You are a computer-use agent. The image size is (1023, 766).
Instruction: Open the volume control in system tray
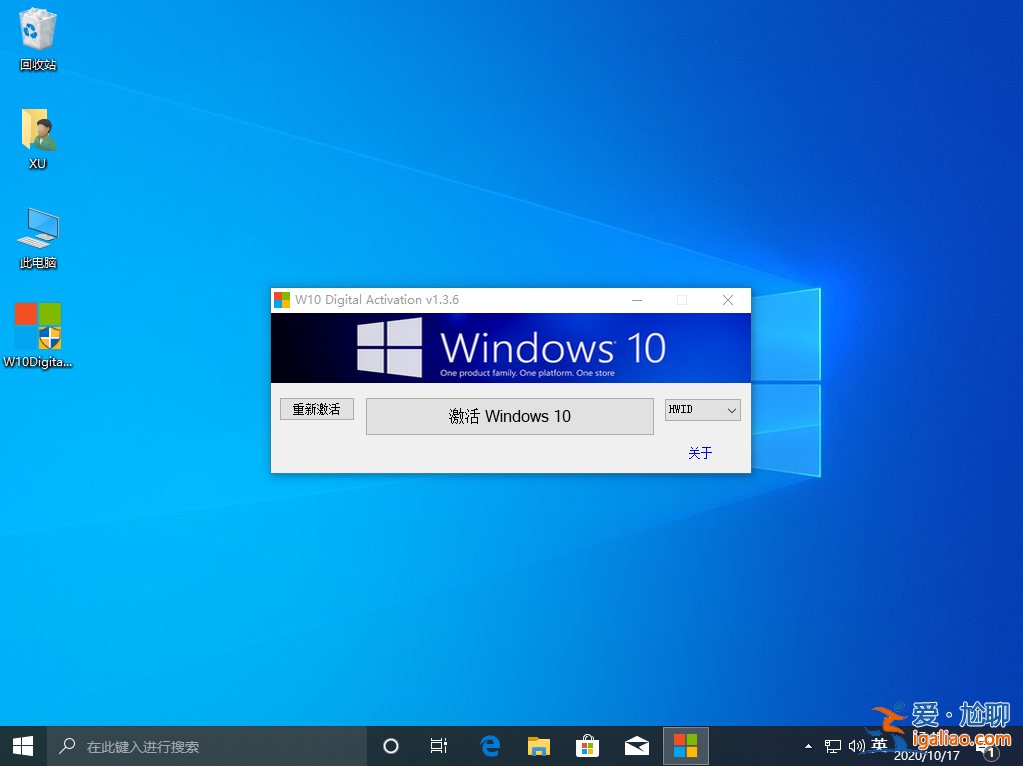857,745
